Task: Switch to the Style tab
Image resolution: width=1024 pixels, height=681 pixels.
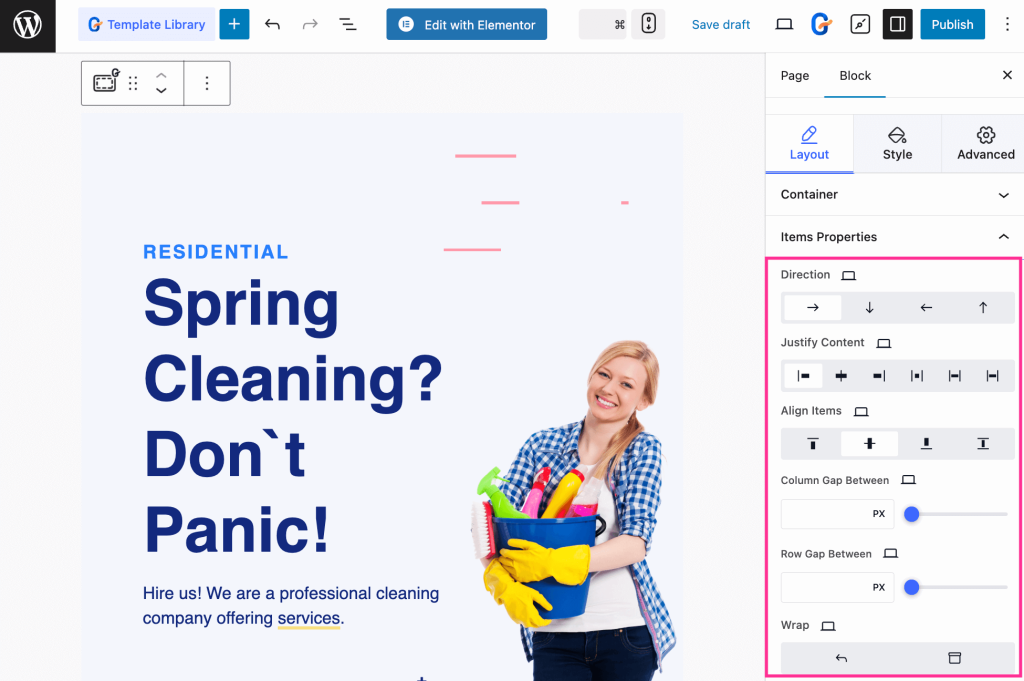Action: tap(897, 143)
